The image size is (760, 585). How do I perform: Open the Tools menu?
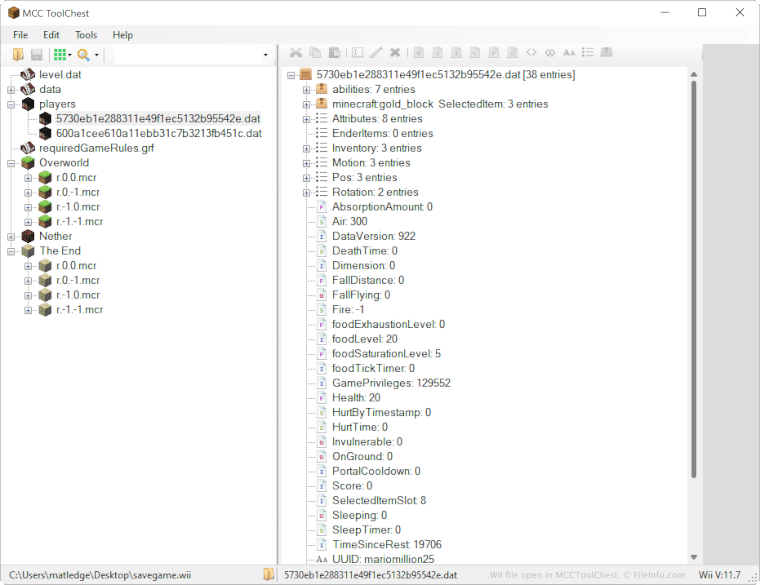pos(86,35)
